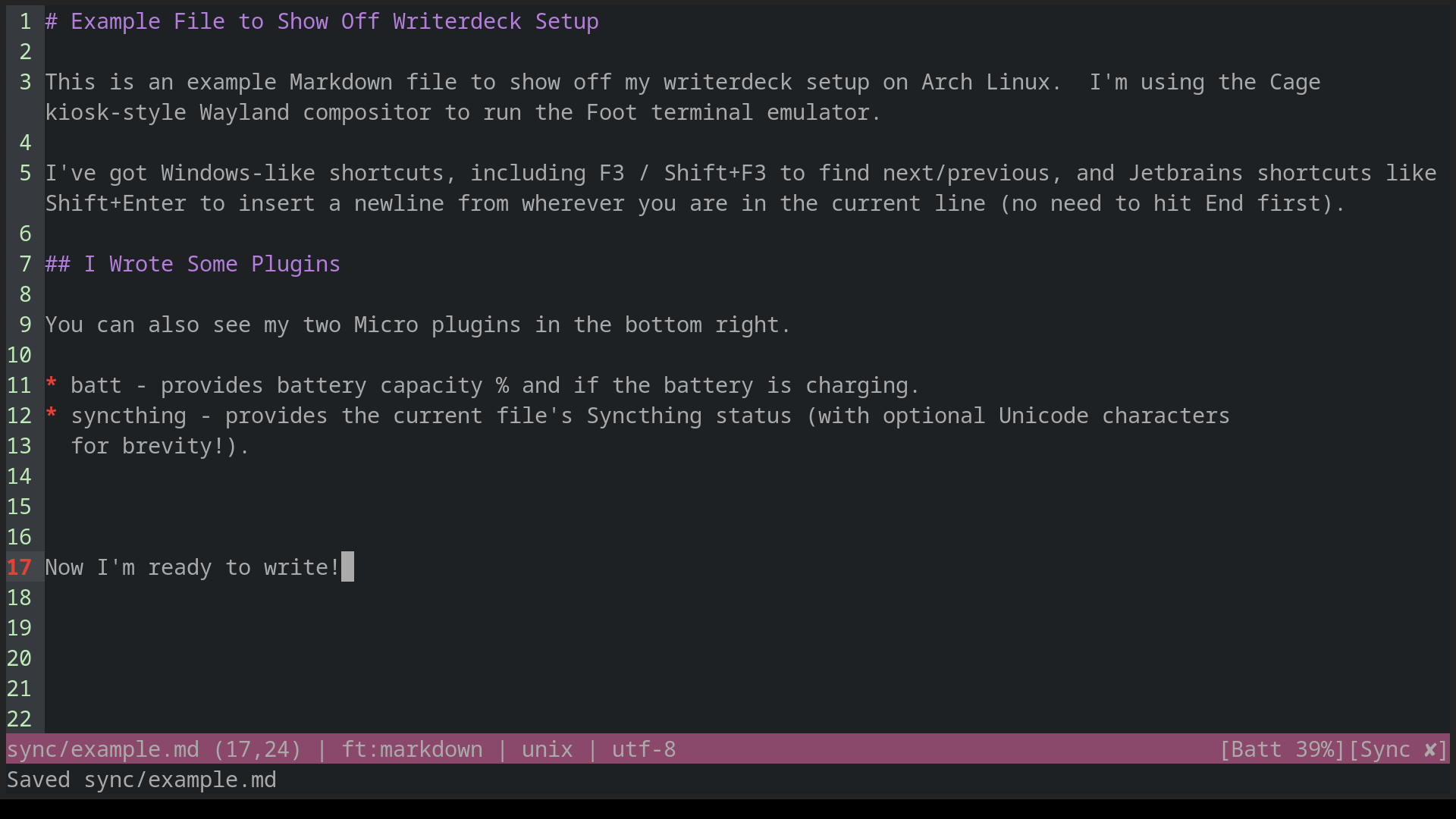Click the sync/example.md filename in status bar
1456x819 pixels.
tap(103, 750)
